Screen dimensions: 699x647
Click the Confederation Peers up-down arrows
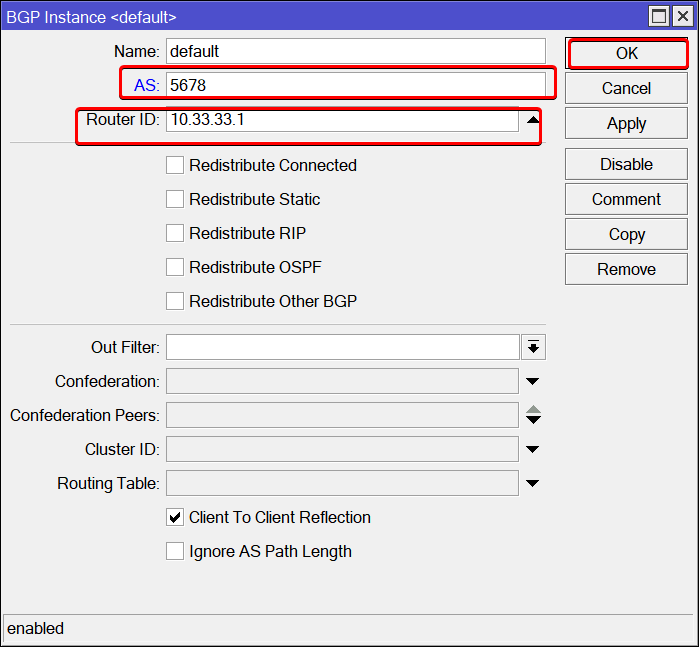[533, 415]
